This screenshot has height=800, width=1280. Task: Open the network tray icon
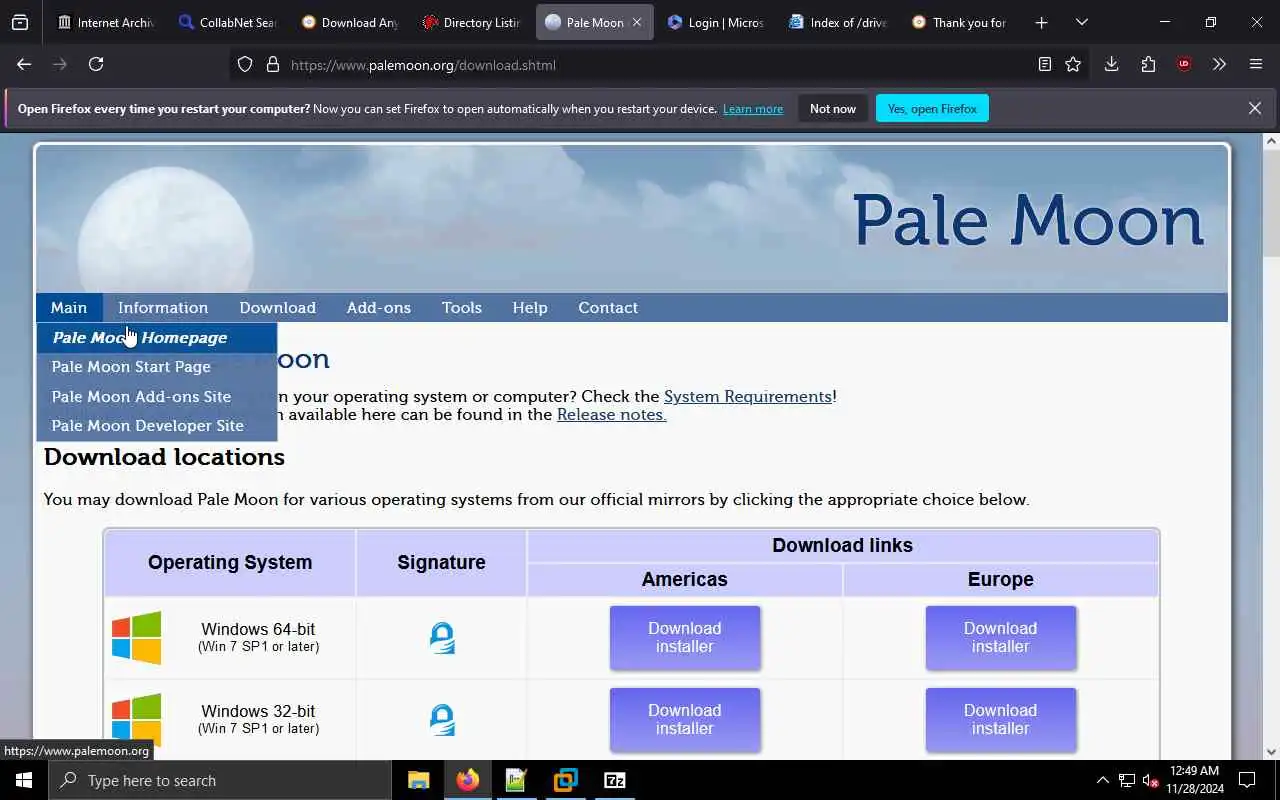point(1126,780)
